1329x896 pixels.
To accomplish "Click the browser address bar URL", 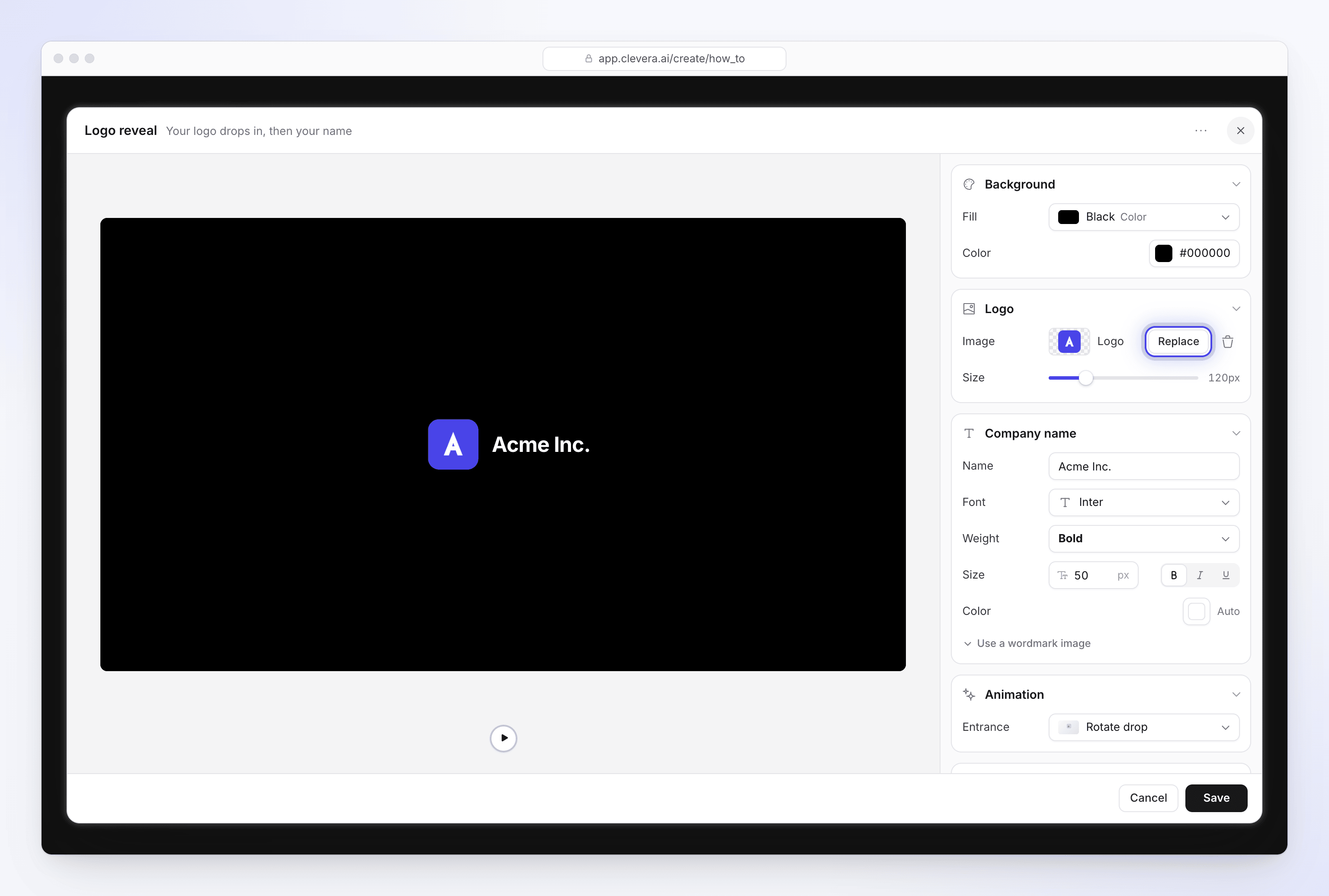I will coord(664,59).
